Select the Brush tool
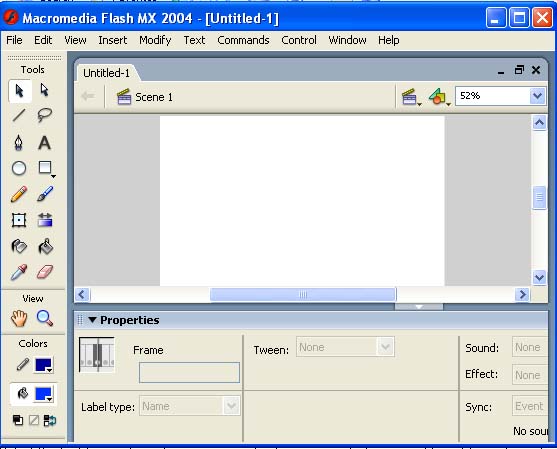Image resolution: width=557 pixels, height=449 pixels. click(45, 194)
